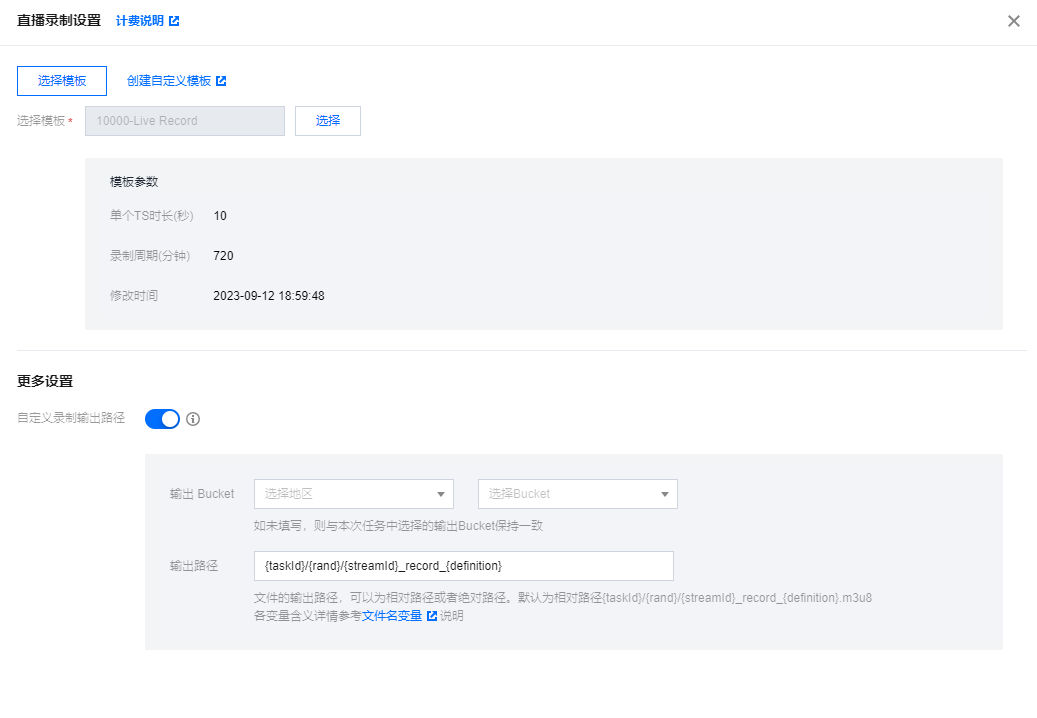Click the external link icon next to 计费说明

click(x=174, y=21)
